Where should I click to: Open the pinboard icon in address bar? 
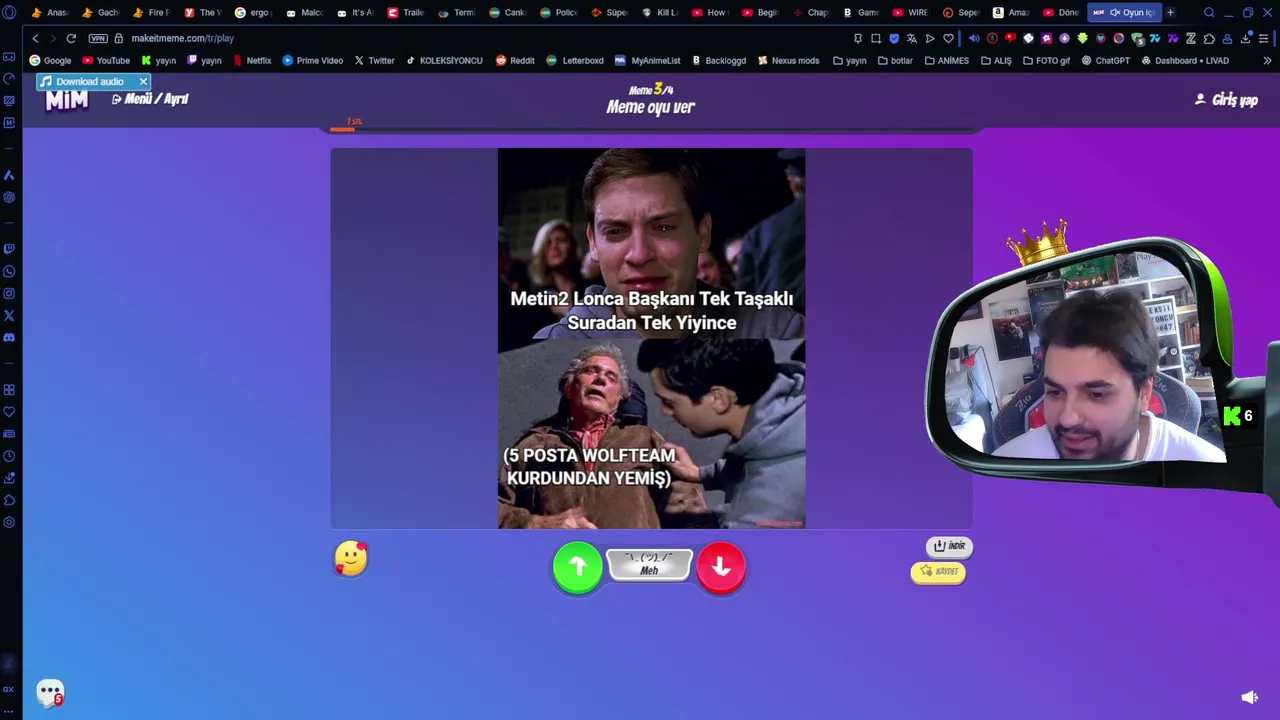(857, 38)
